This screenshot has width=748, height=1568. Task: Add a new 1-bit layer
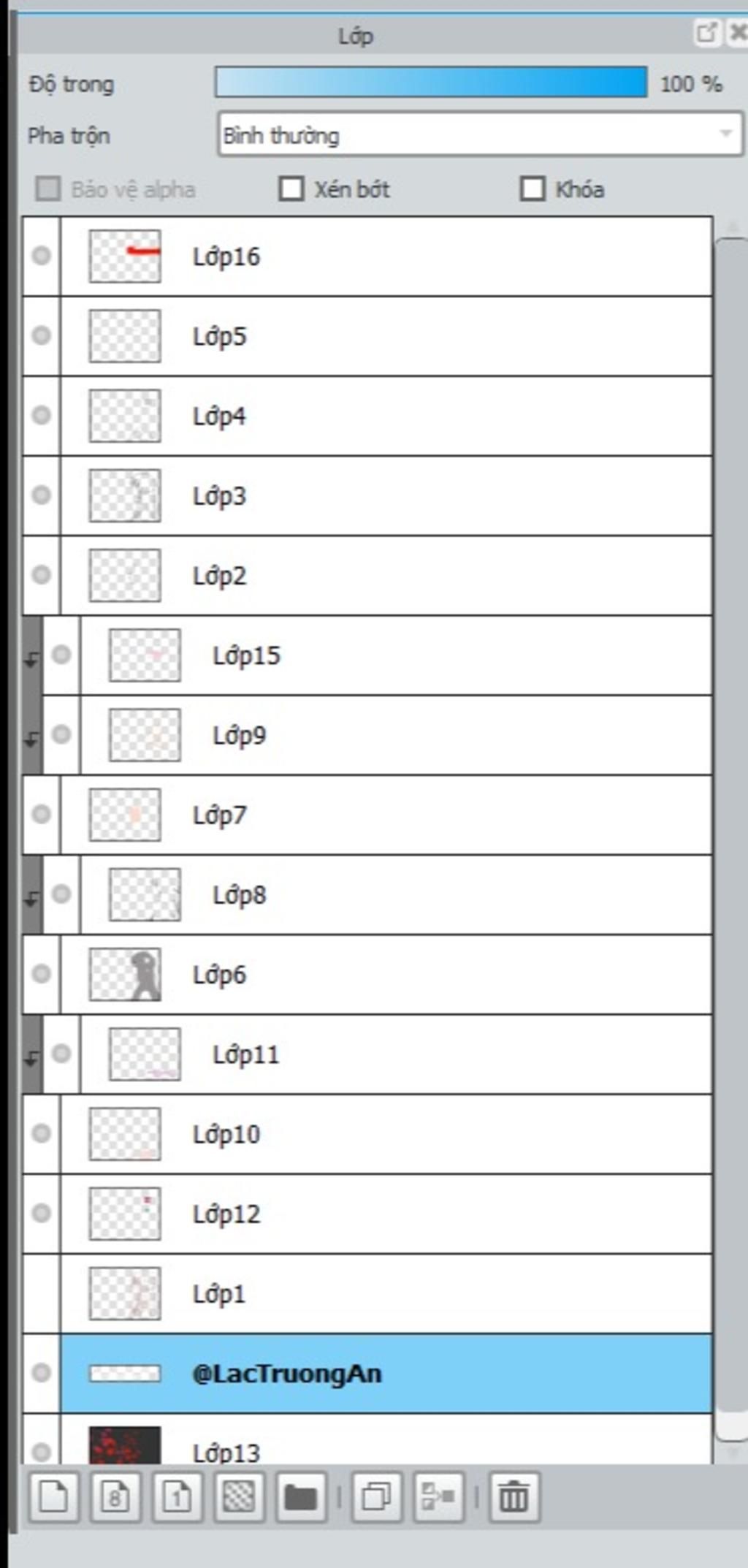[x=178, y=1496]
